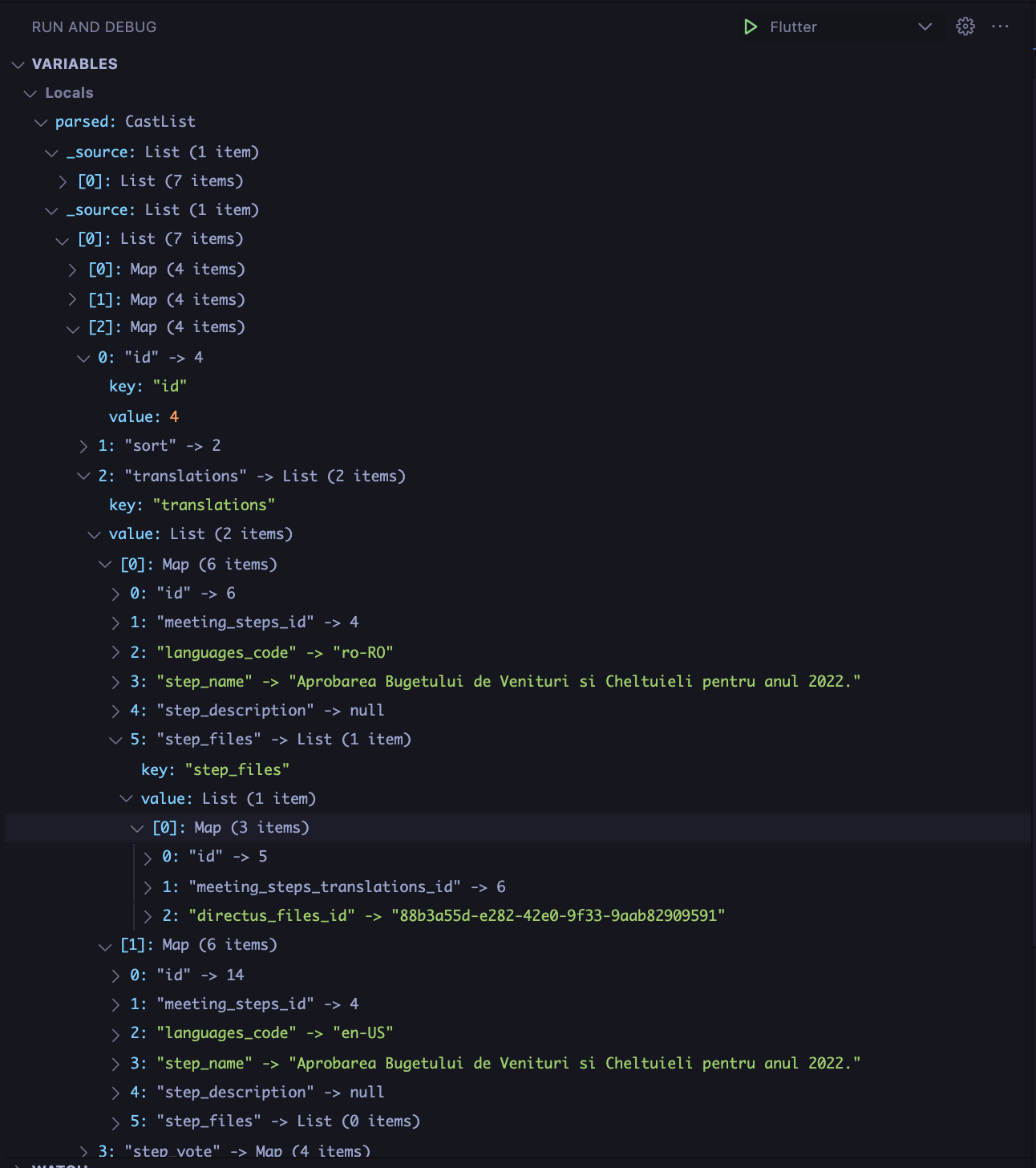Start debugging the Flutter configuration
The height and width of the screenshot is (1168, 1036).
point(751,26)
